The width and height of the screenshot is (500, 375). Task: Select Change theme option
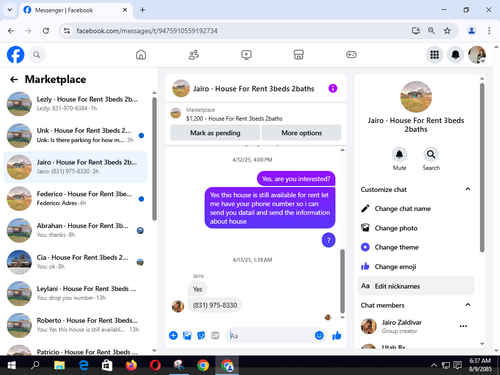tap(416, 247)
